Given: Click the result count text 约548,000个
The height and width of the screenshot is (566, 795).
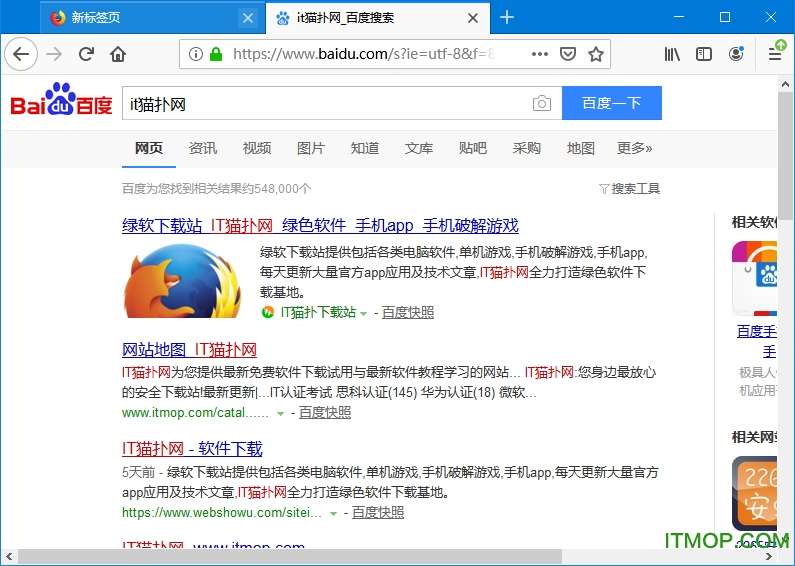Looking at the screenshot, I should pyautogui.click(x=277, y=189).
